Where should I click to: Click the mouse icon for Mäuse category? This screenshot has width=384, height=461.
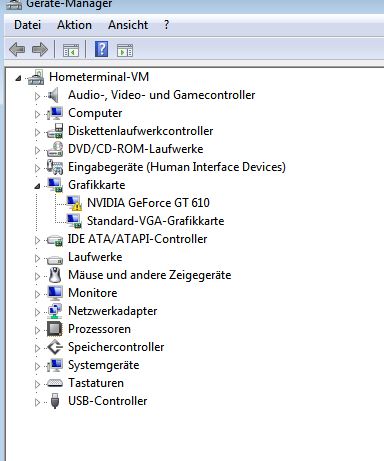coord(55,275)
